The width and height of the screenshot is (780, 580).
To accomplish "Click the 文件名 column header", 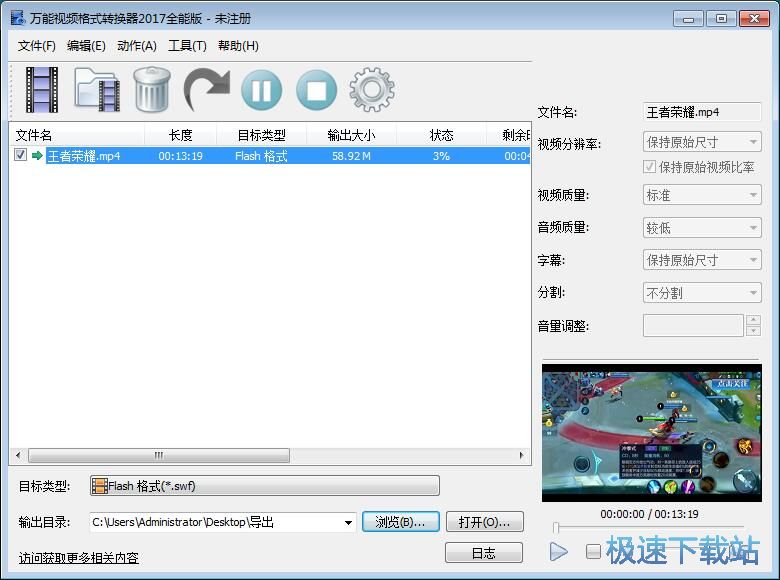I will [x=77, y=135].
